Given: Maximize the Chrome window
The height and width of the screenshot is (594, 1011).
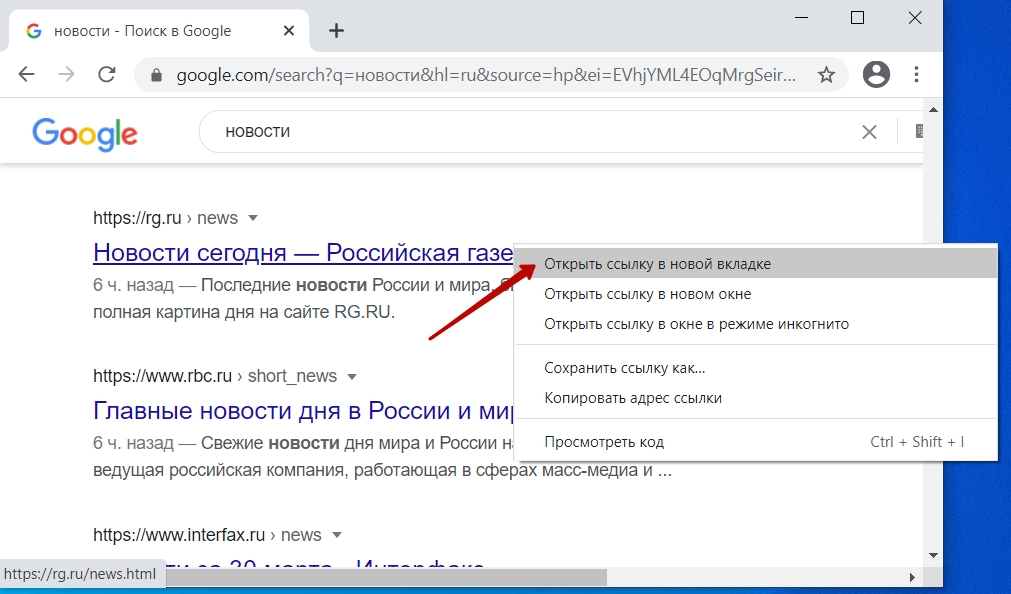Looking at the screenshot, I should point(858,18).
